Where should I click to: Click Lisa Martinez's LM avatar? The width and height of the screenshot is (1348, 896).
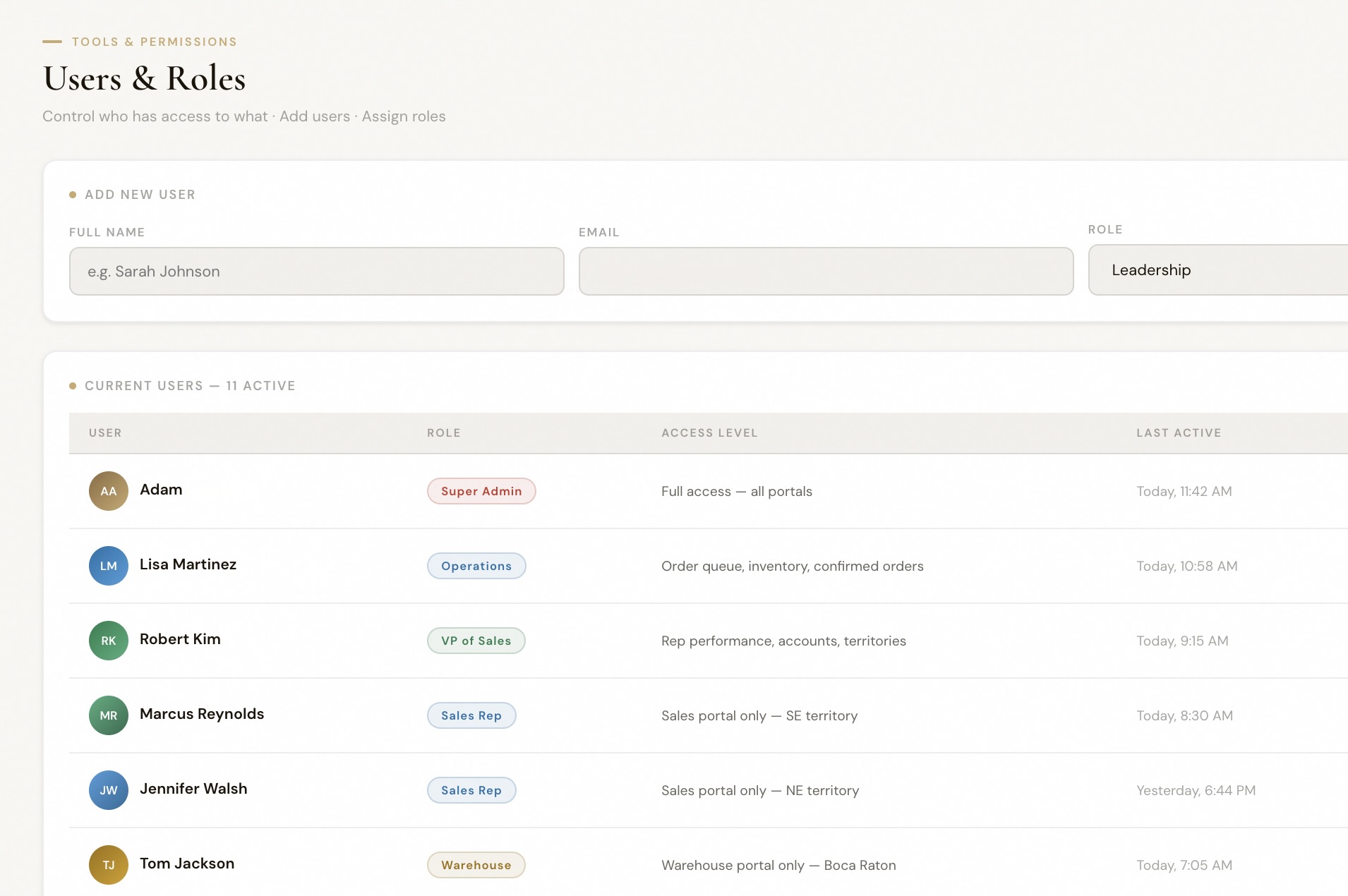pyautogui.click(x=109, y=566)
